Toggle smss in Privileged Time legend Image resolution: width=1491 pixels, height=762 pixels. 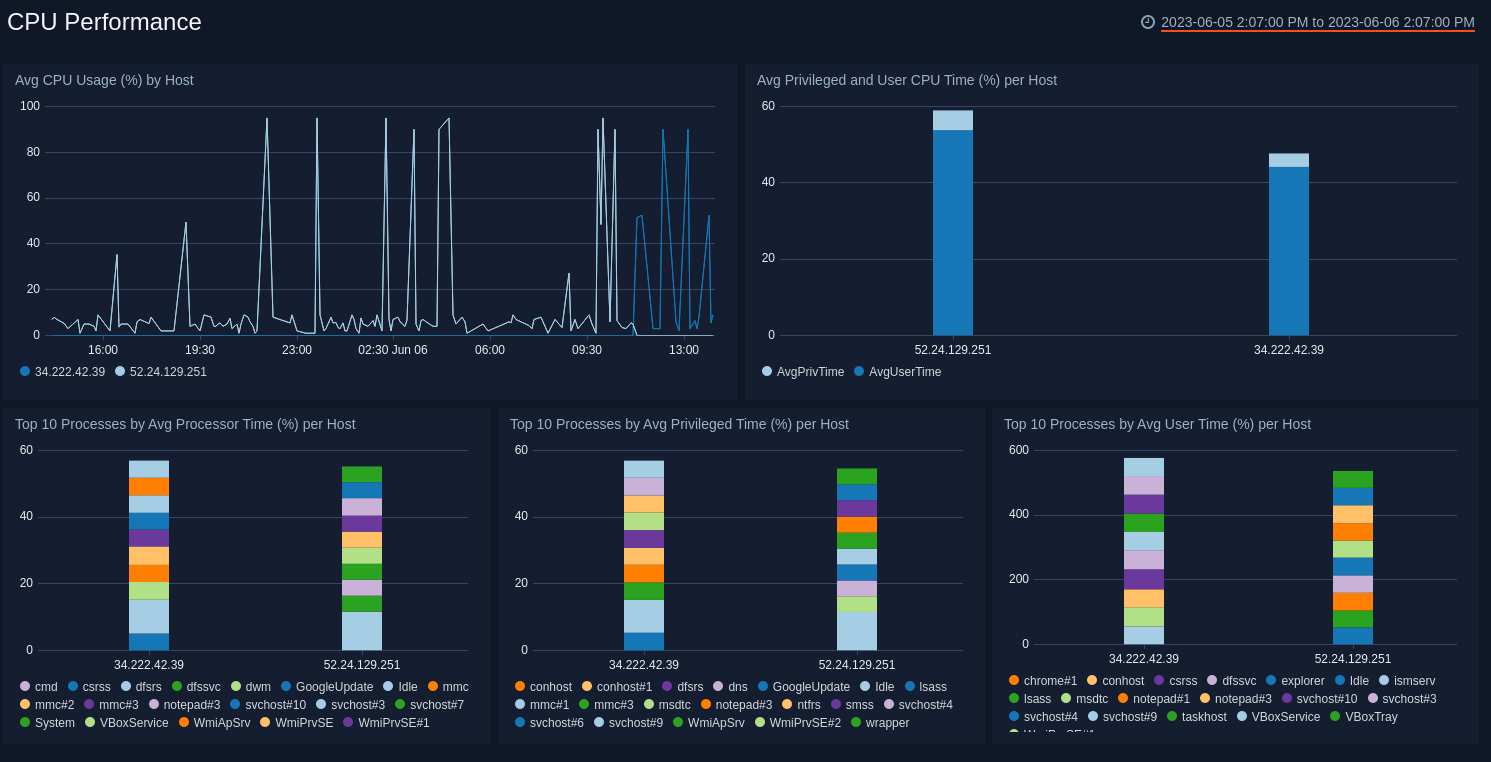click(x=852, y=705)
